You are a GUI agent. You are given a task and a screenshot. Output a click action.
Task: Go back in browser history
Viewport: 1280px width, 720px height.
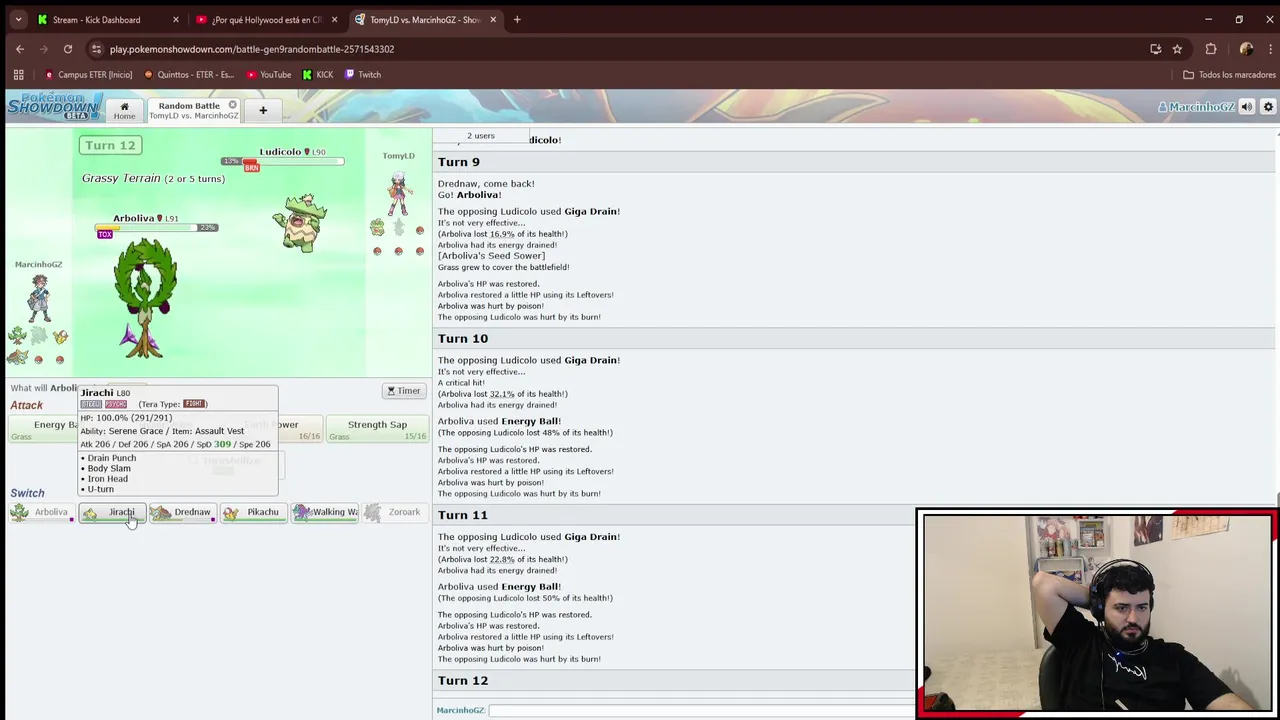[20, 49]
